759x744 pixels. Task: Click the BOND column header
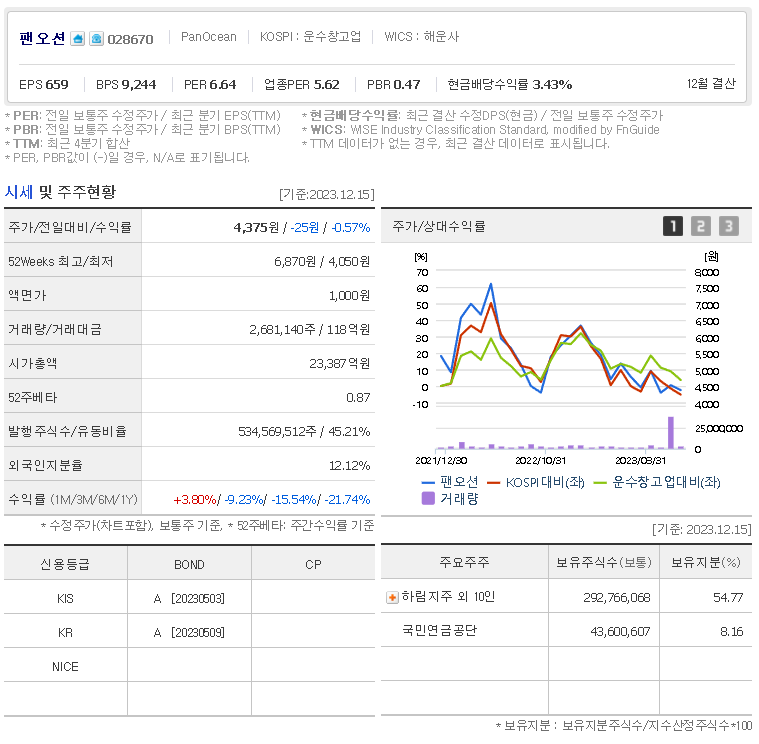[189, 564]
